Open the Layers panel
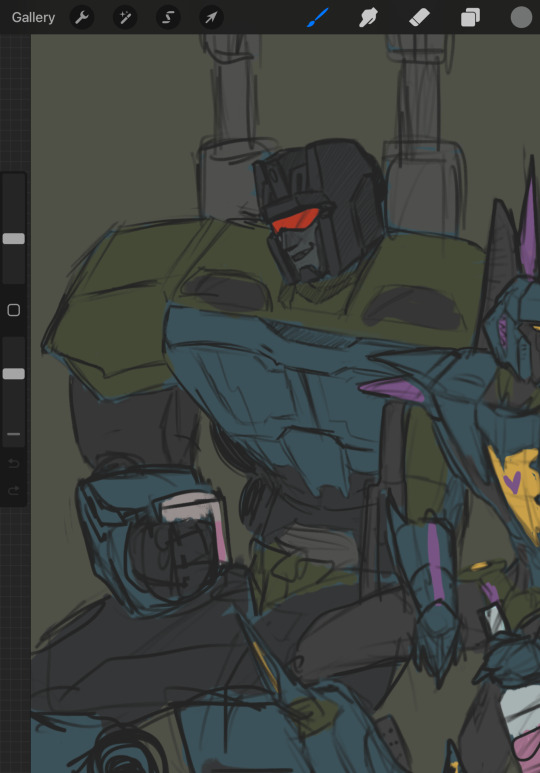Screen dimensions: 540x773 pos(470,18)
